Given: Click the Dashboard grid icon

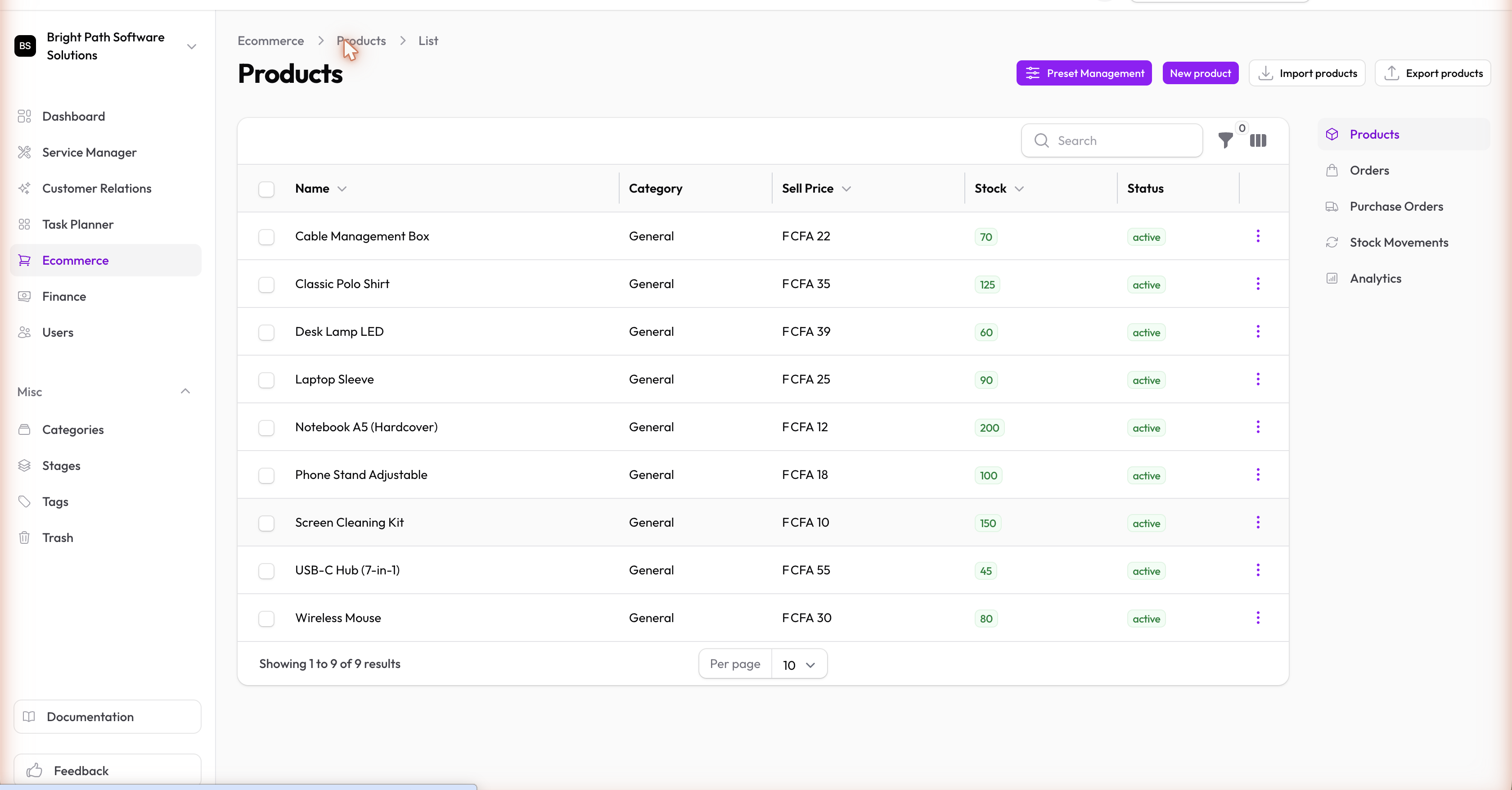Looking at the screenshot, I should (x=24, y=116).
